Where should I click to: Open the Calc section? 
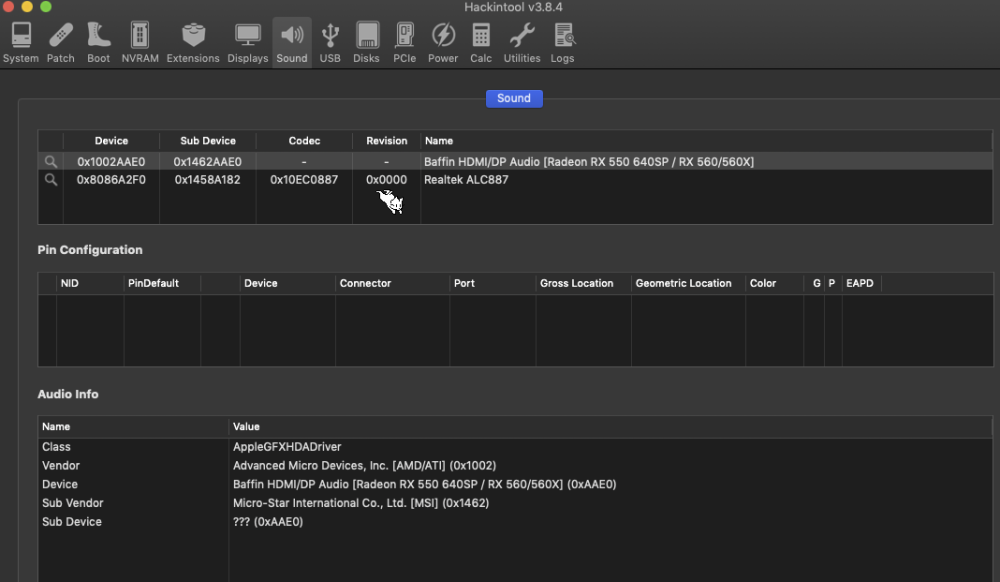coord(481,43)
